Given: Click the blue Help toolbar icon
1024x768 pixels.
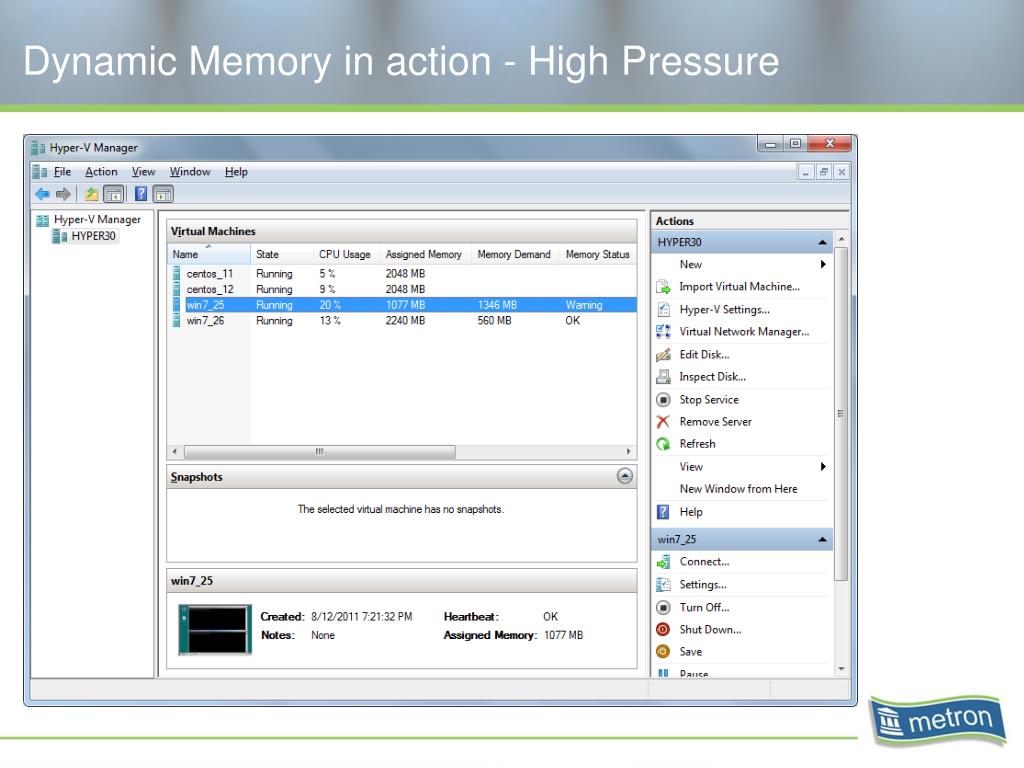Looking at the screenshot, I should pyautogui.click(x=140, y=194).
